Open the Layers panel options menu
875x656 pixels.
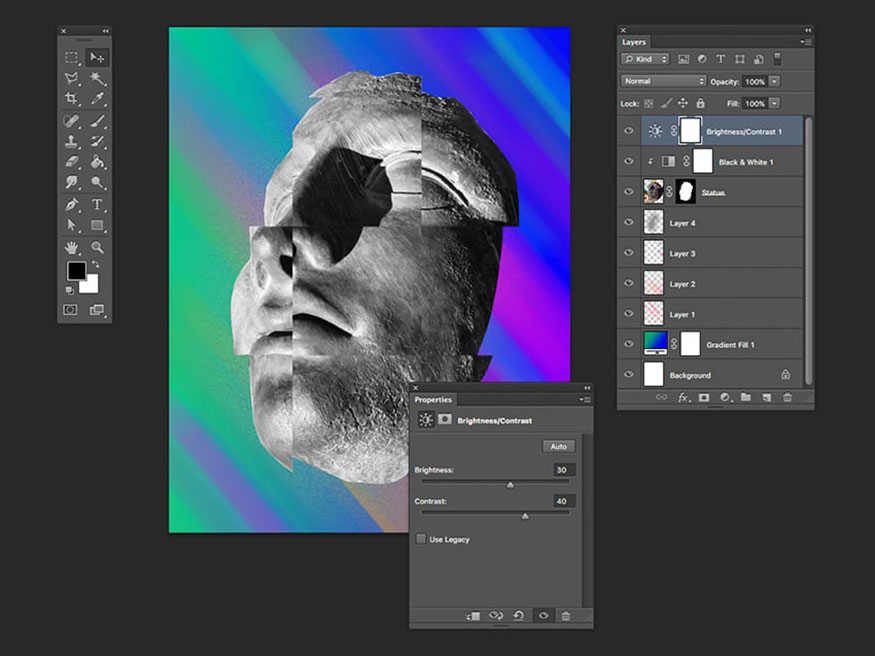point(806,42)
